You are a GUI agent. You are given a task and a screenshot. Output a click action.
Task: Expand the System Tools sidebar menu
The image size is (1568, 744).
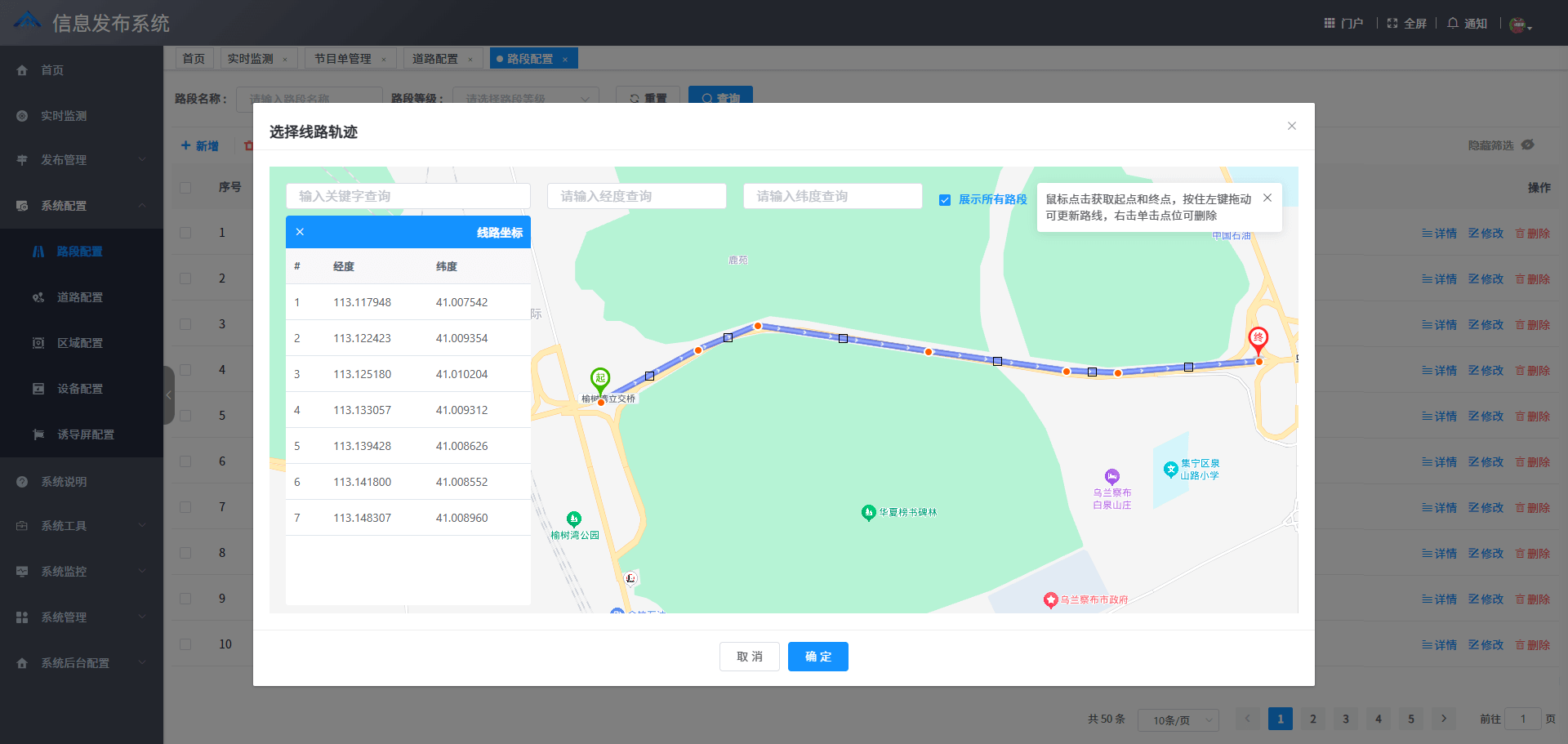(x=82, y=526)
